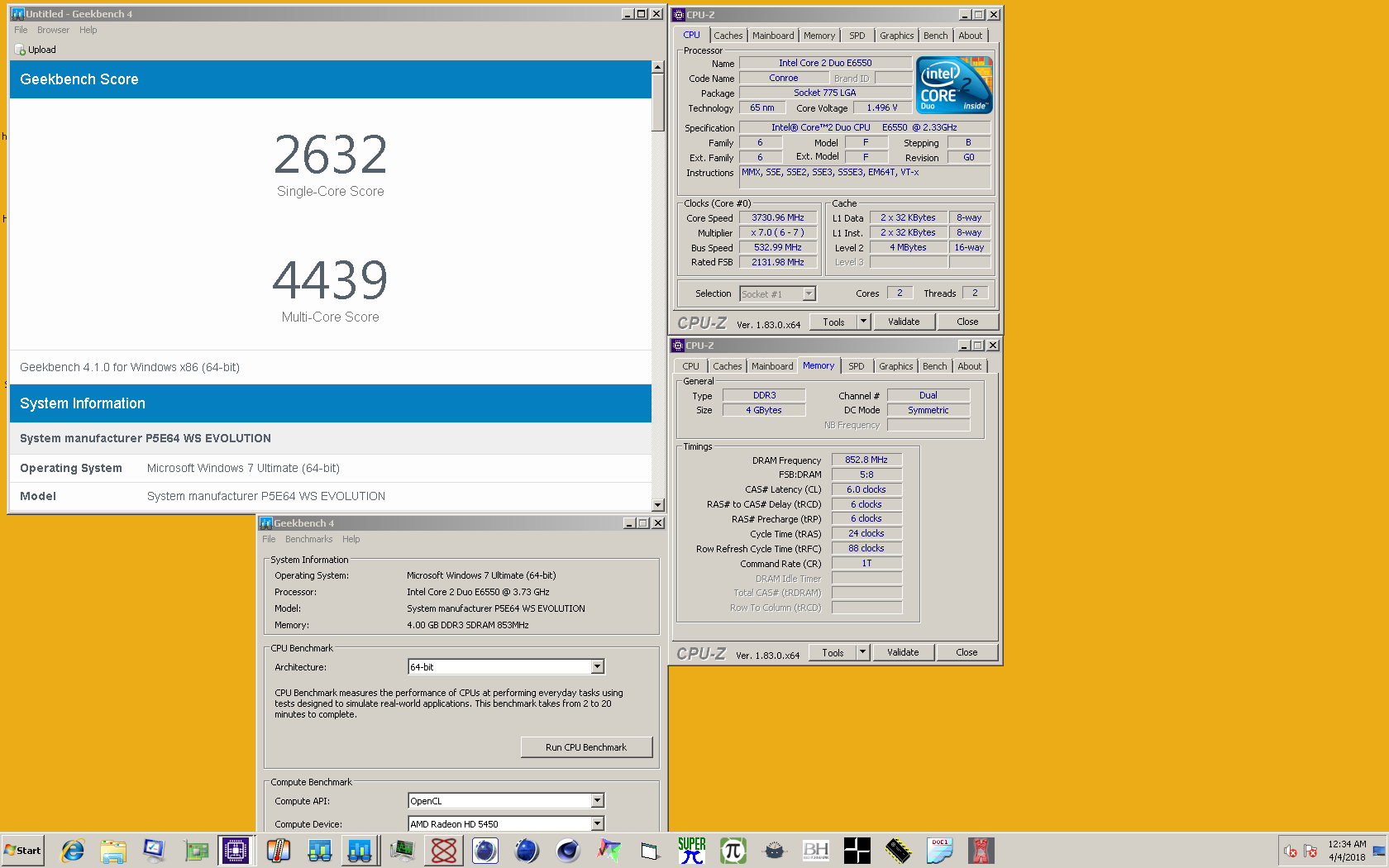Open About tab in lower CPU-Z window
Viewport: 1389px width, 868px height.
970,366
